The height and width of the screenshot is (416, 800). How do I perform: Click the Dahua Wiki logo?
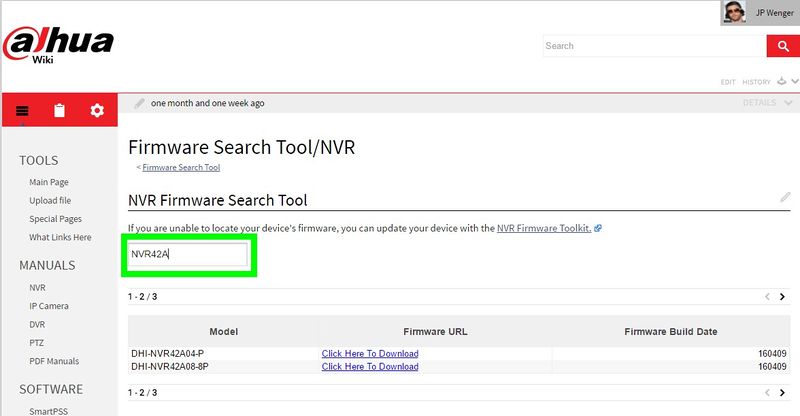[x=58, y=45]
